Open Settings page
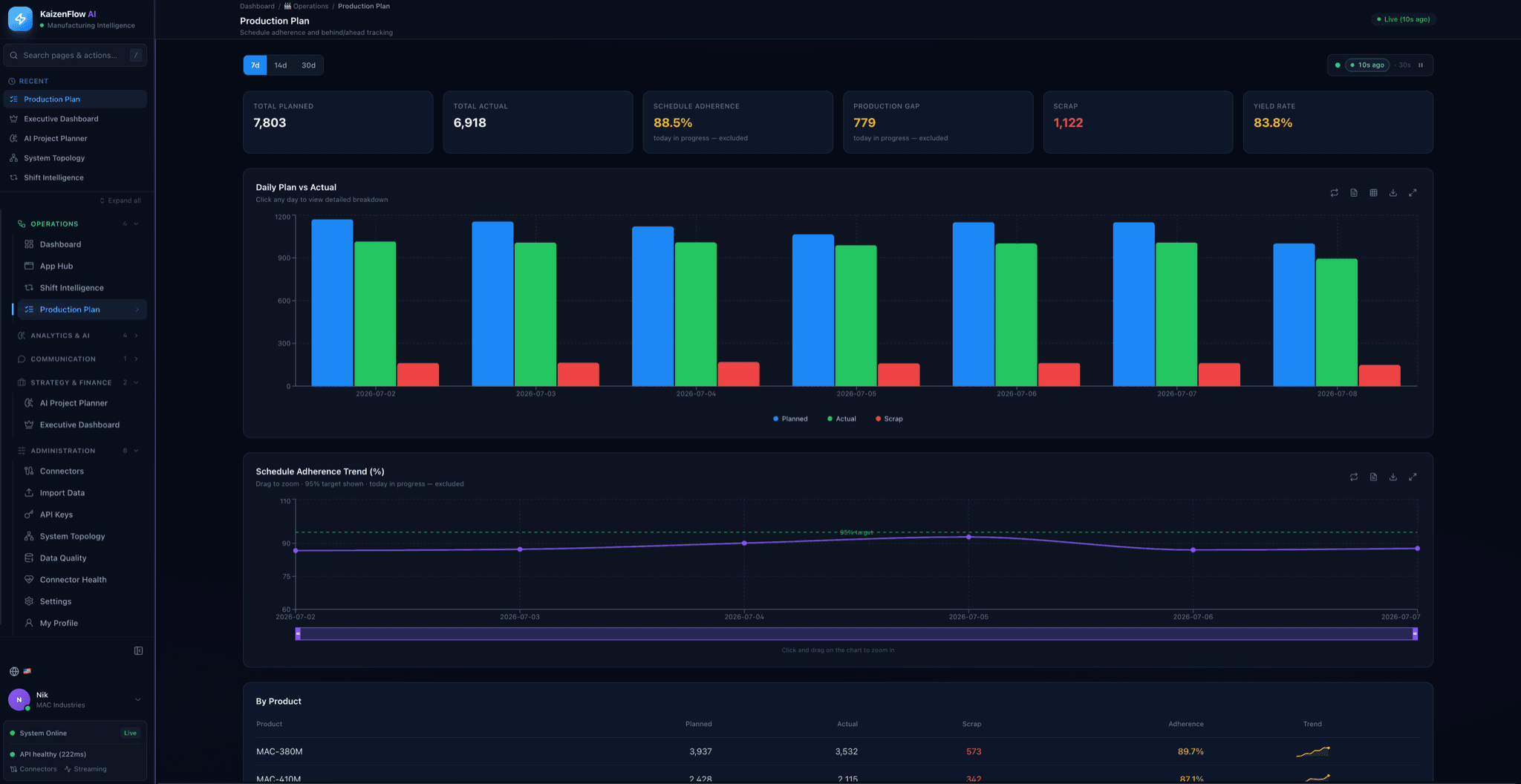 (56, 601)
